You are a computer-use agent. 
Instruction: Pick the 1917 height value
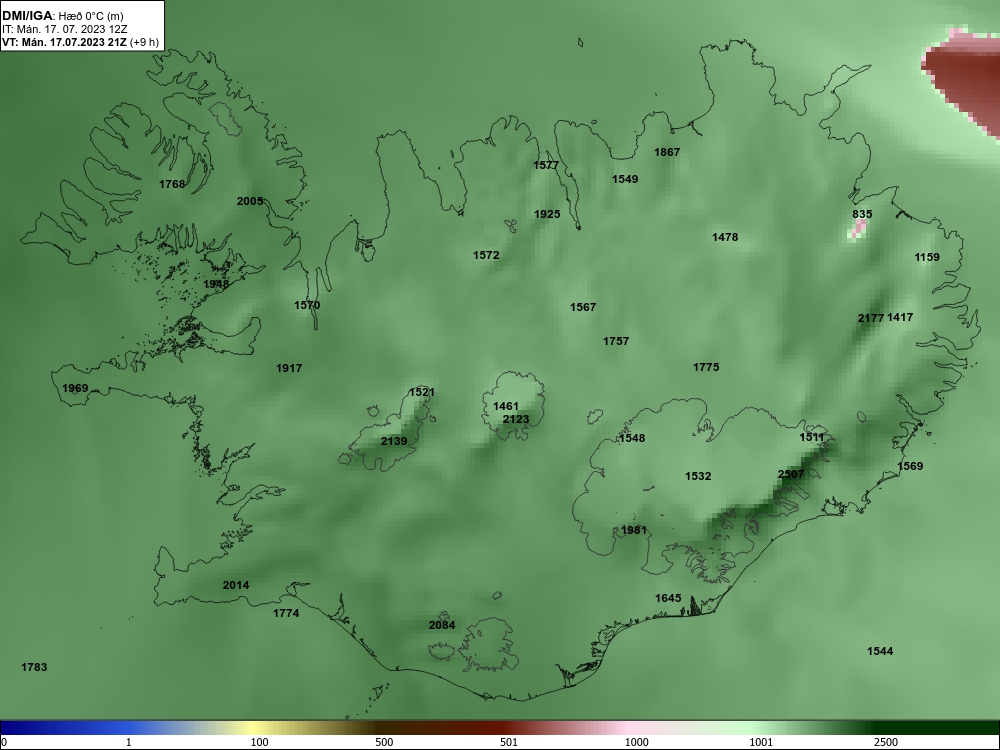click(289, 368)
